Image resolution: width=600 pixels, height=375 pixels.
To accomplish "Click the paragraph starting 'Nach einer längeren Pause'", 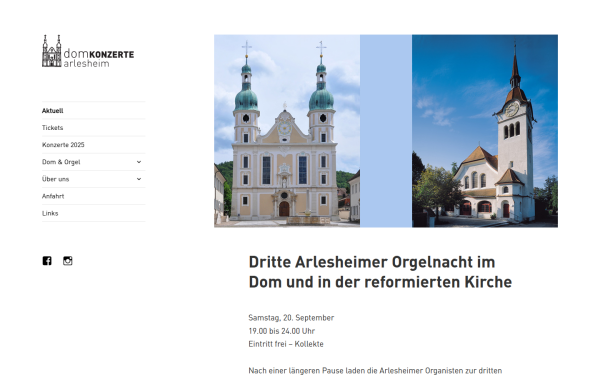I will click(x=375, y=371).
